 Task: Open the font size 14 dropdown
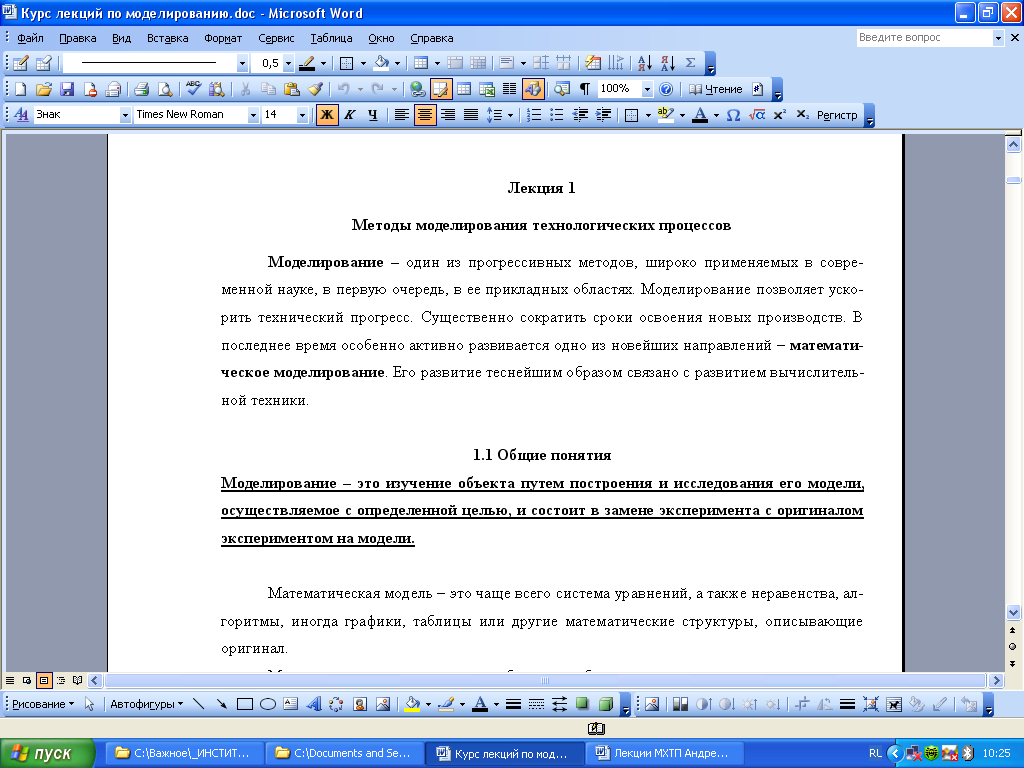click(x=302, y=115)
